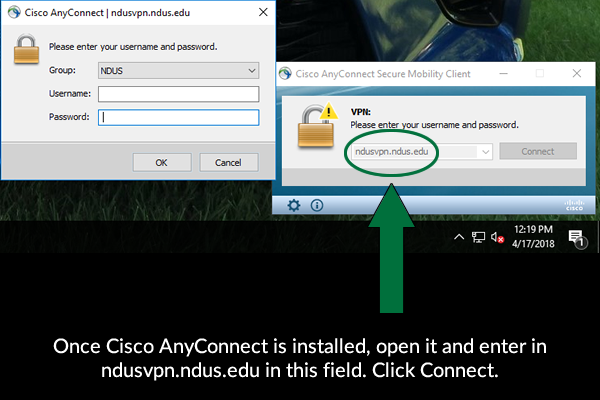Expand the VPN server address dropdown arrow
This screenshot has width=600, height=400.
click(485, 152)
